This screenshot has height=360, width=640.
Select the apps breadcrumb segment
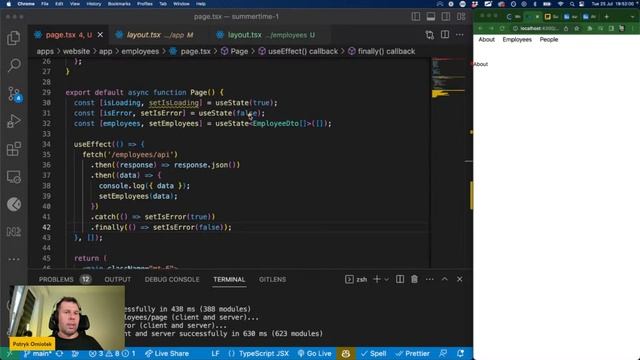[x=45, y=51]
